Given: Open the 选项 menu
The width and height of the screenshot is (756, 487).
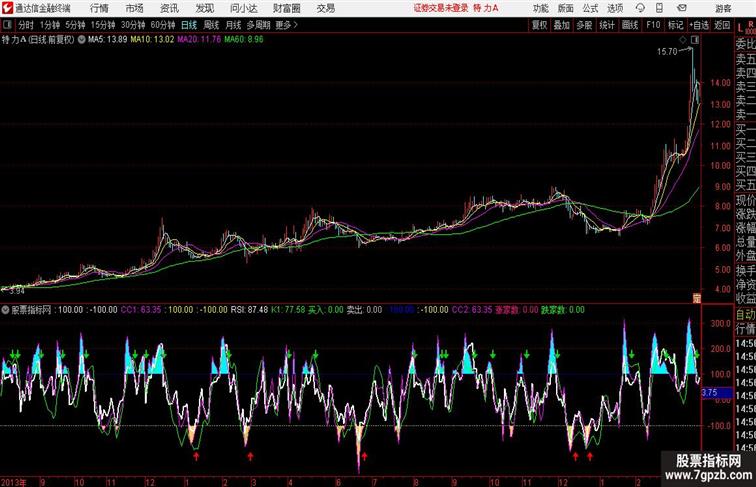Looking at the screenshot, I should pos(615,8).
